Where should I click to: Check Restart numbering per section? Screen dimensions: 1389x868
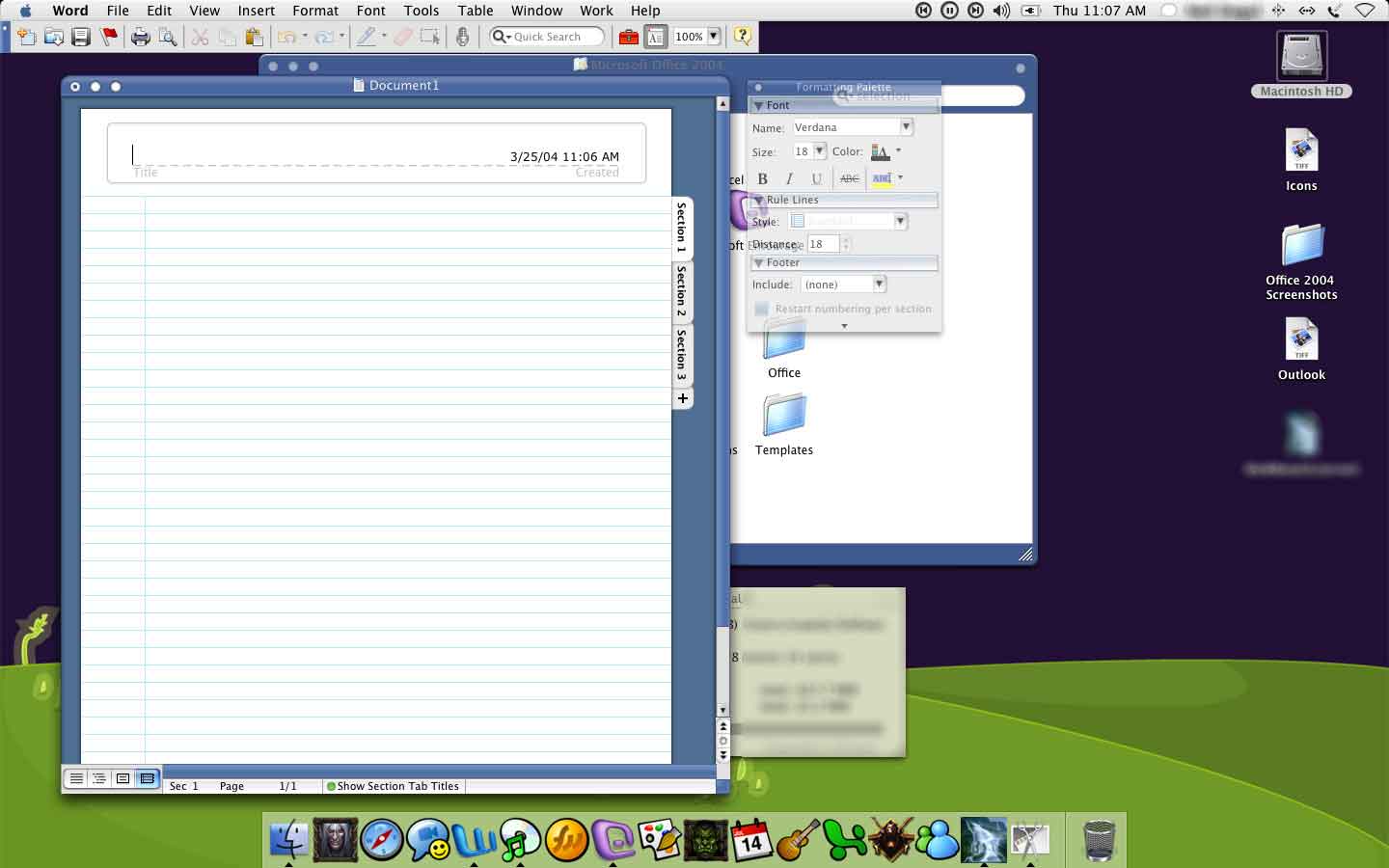762,309
